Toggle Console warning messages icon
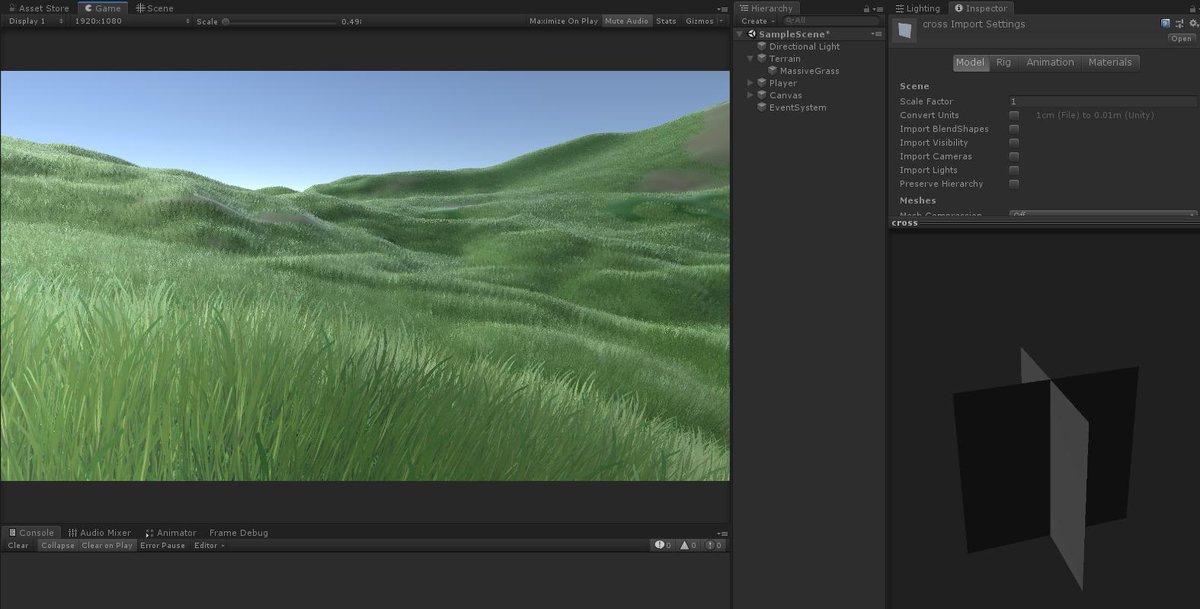 point(688,546)
